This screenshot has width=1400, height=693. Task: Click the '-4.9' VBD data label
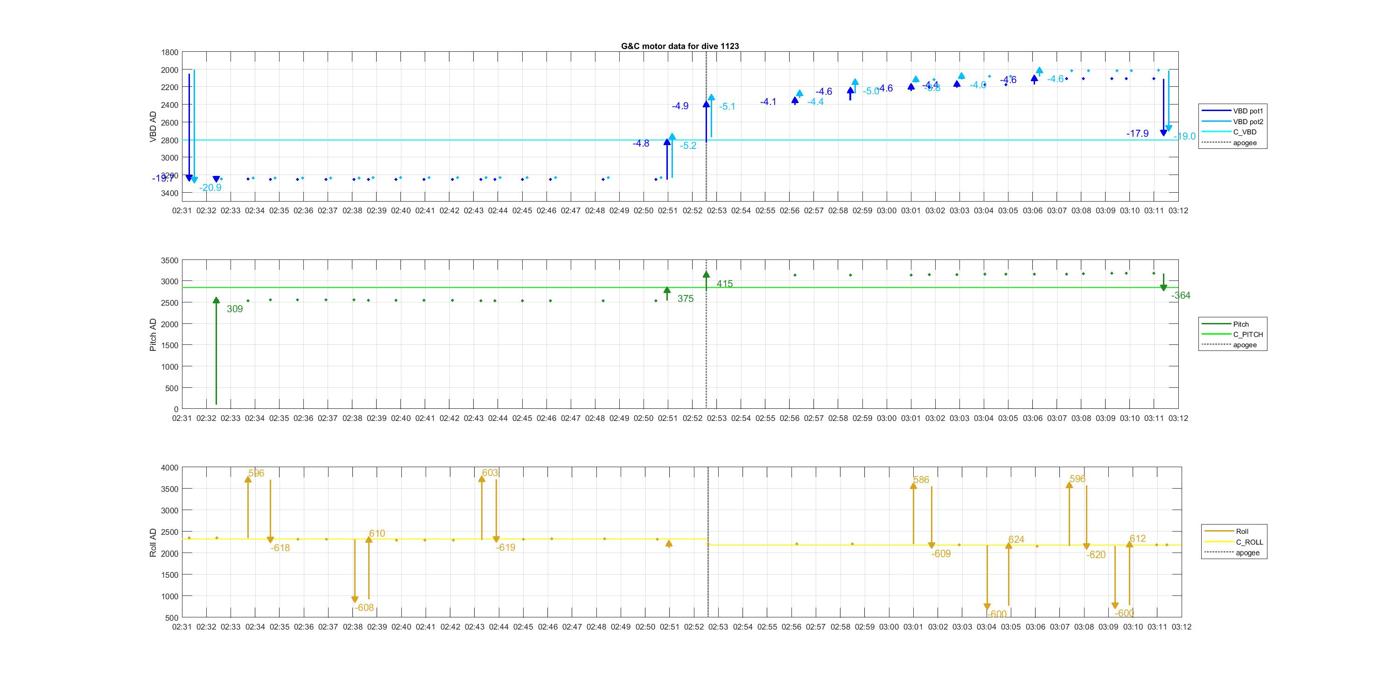pos(680,106)
